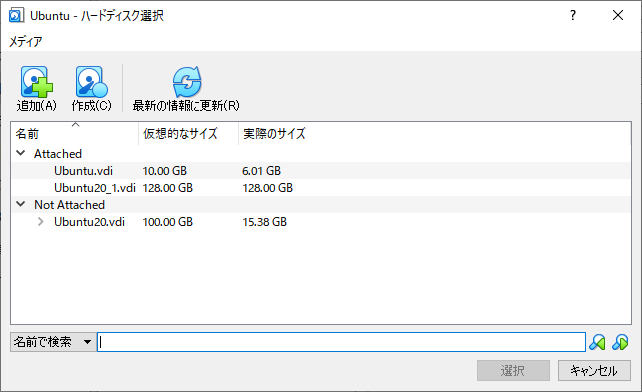
Task: Open the 名前で検索 search type dropdown
Action: (53, 342)
